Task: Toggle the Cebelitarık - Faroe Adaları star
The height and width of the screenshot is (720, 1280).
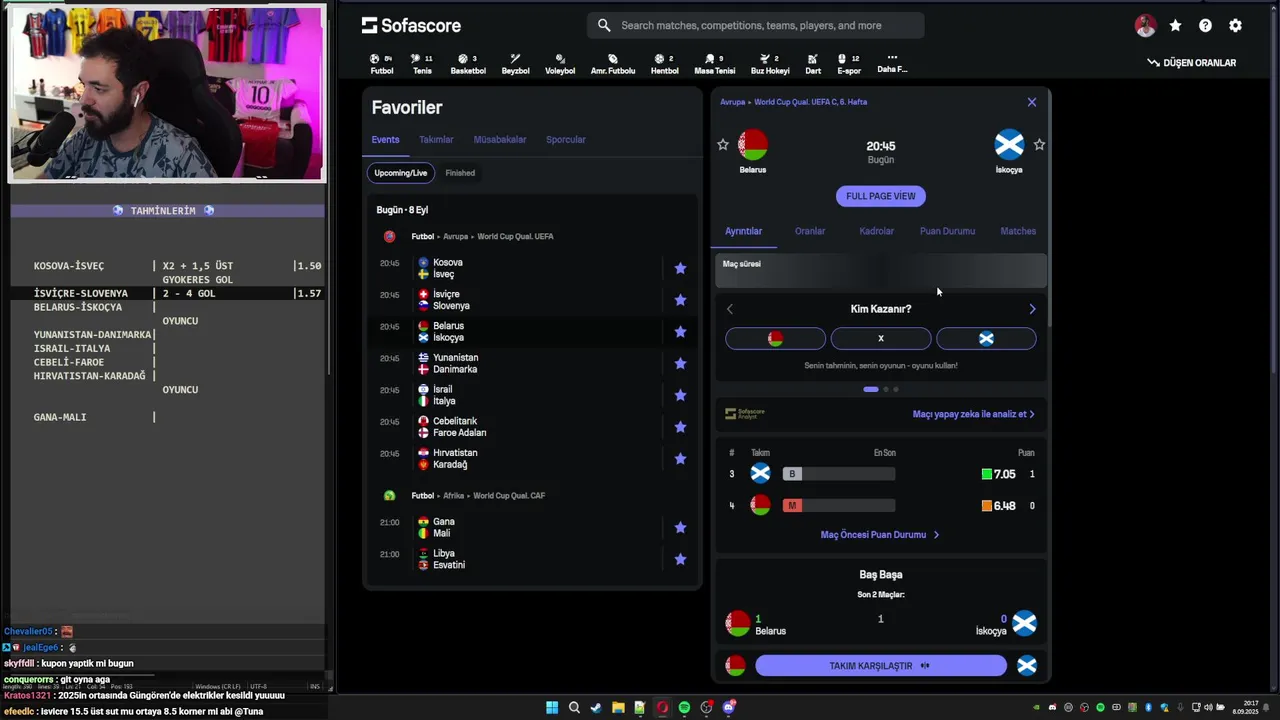Action: (x=680, y=427)
